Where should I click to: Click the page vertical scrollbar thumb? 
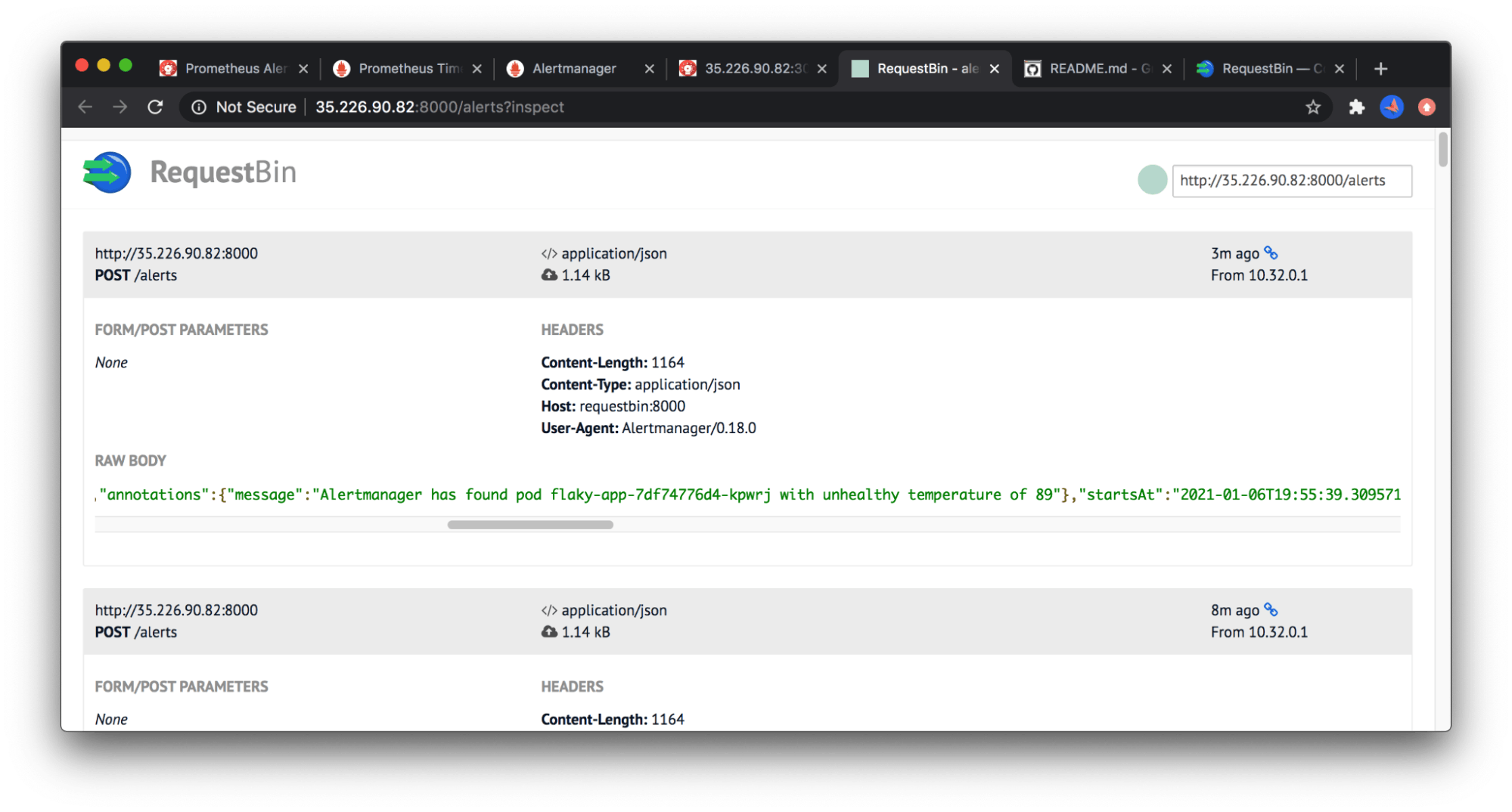[1442, 149]
